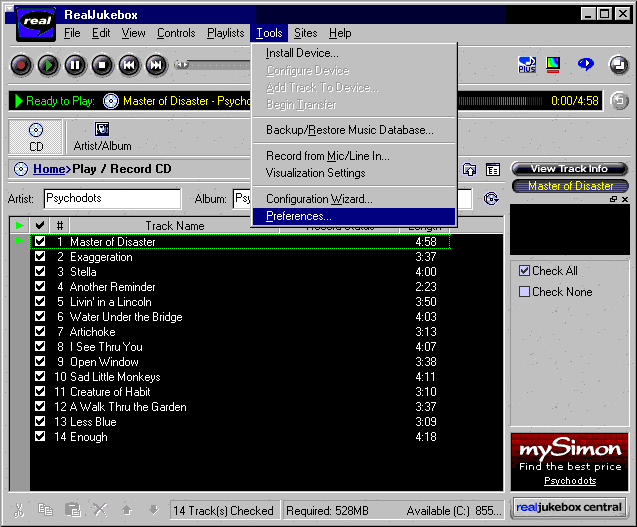Uncheck track 5 Livin' in a Lincoln
The height and width of the screenshot is (527, 637).
point(40,301)
